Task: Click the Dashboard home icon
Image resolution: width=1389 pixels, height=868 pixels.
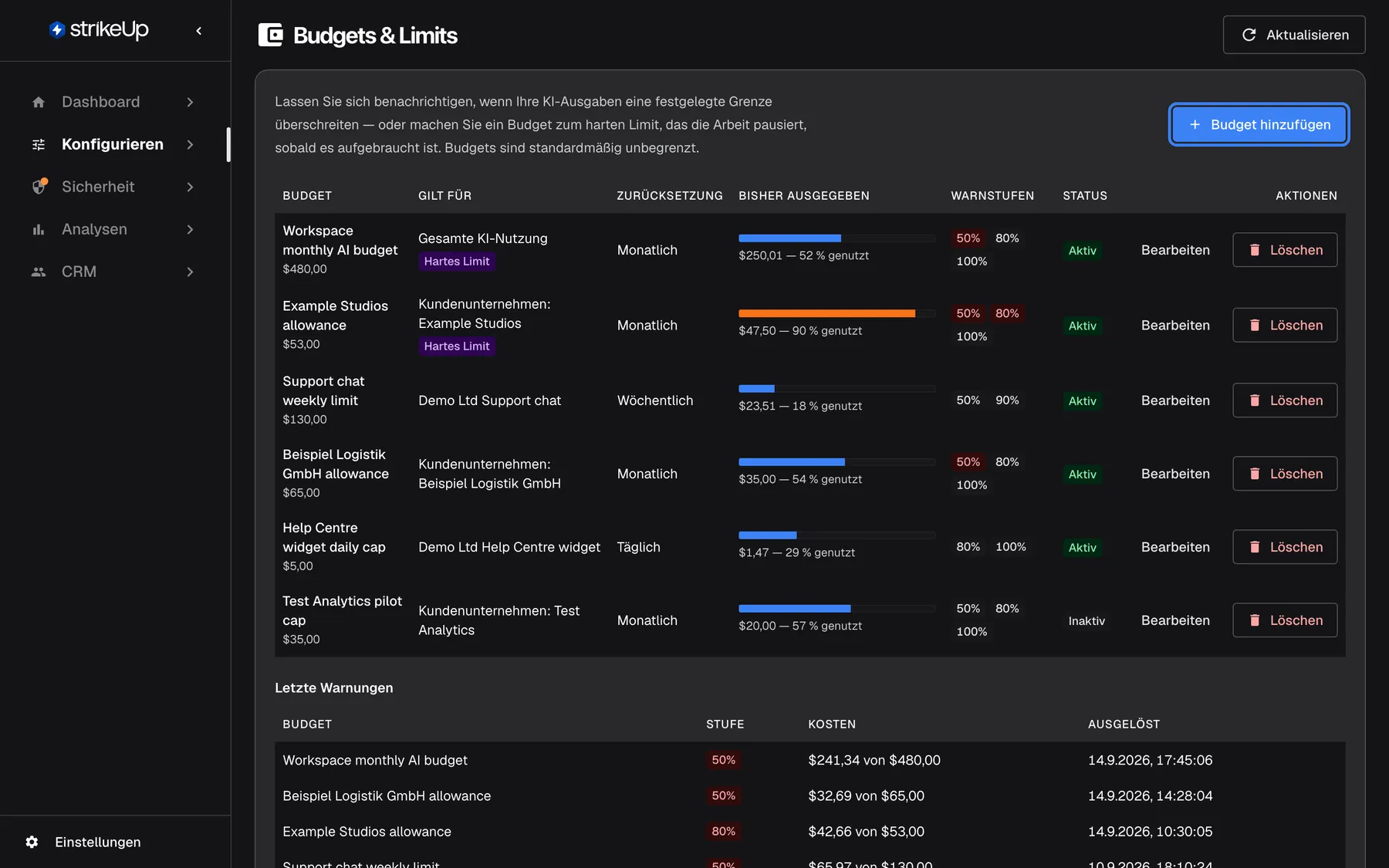Action: click(x=39, y=102)
